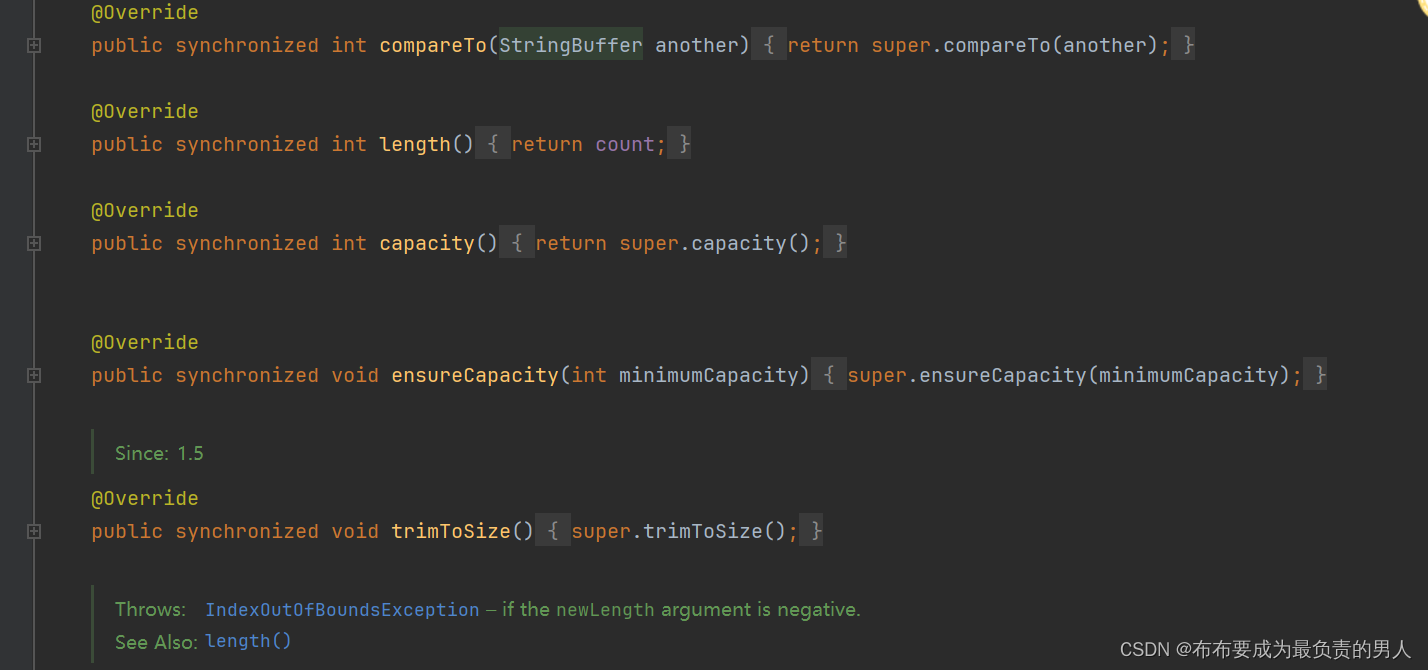Open the IndexOutOfBoundsException doc link
Viewport: 1428px width, 670px height.
point(342,609)
